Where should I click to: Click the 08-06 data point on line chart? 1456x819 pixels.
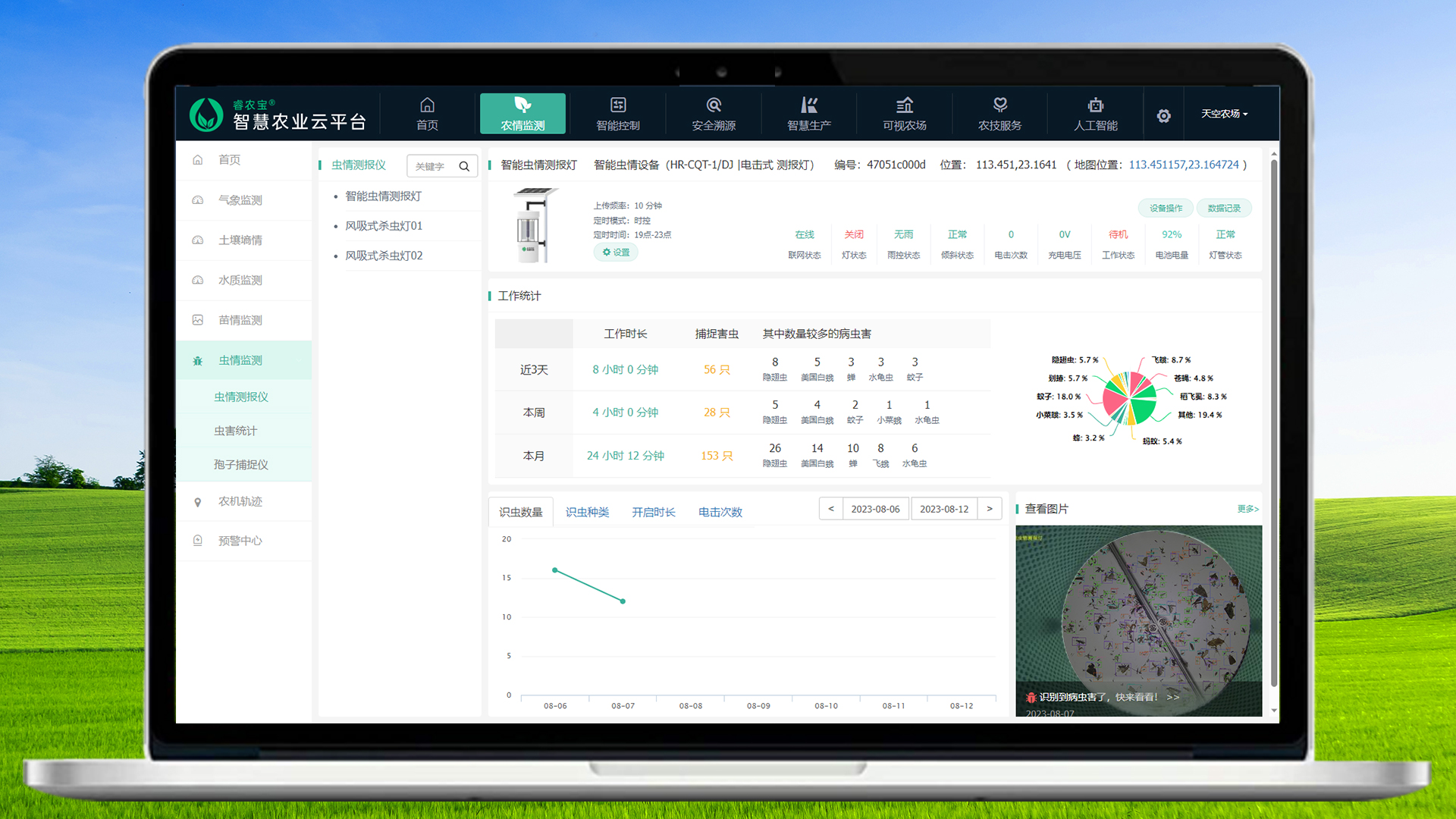(555, 570)
